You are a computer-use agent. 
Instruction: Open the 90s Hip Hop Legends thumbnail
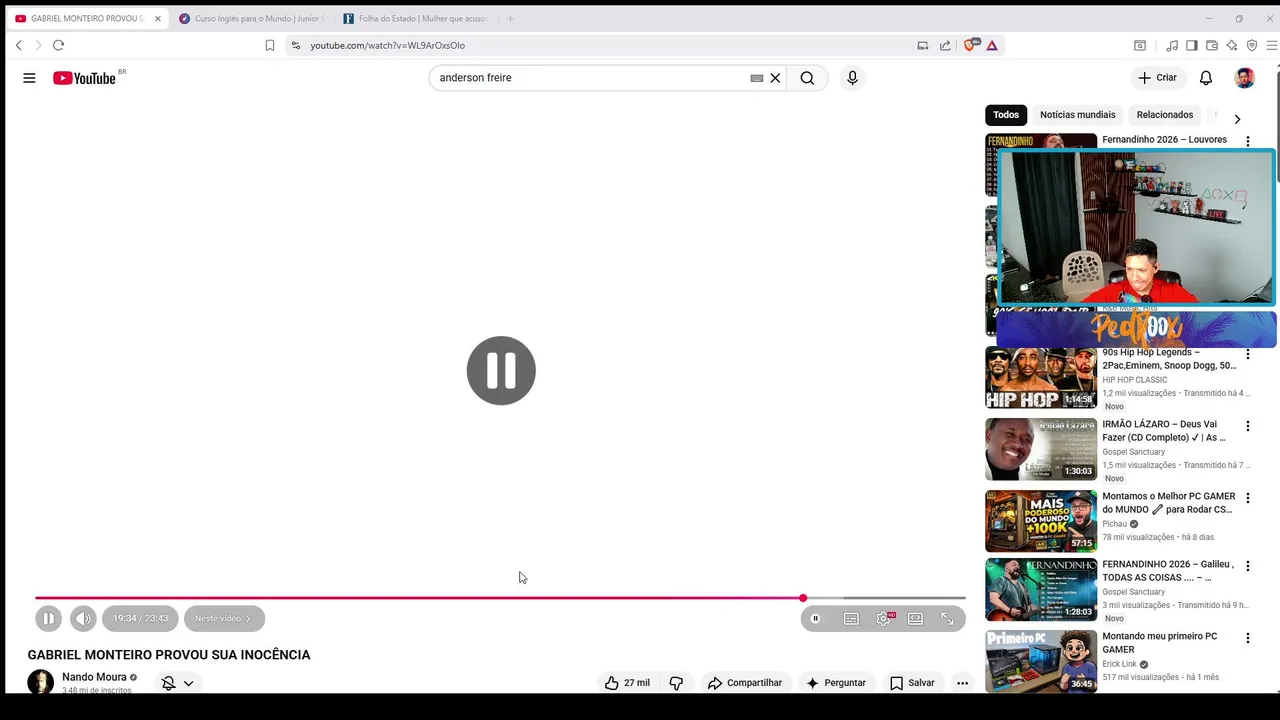(x=1041, y=378)
